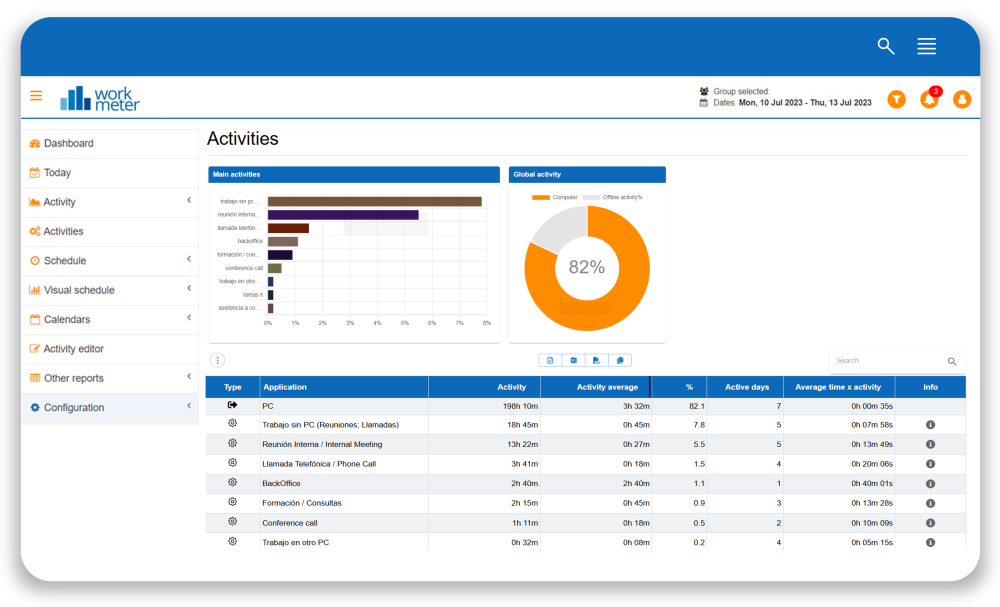Collapse the left navigation with hamburger icon
This screenshot has height=607, width=1000.
(x=36, y=95)
